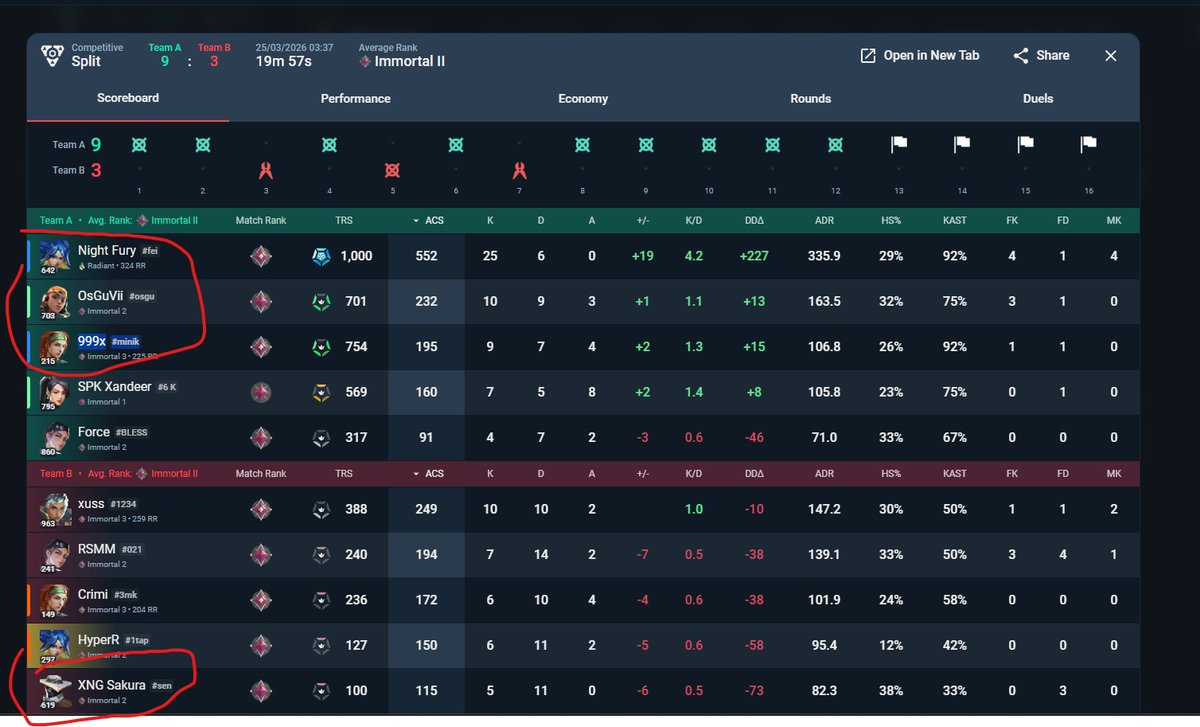
Task: Open HyperR player name link
Action: click(x=100, y=639)
